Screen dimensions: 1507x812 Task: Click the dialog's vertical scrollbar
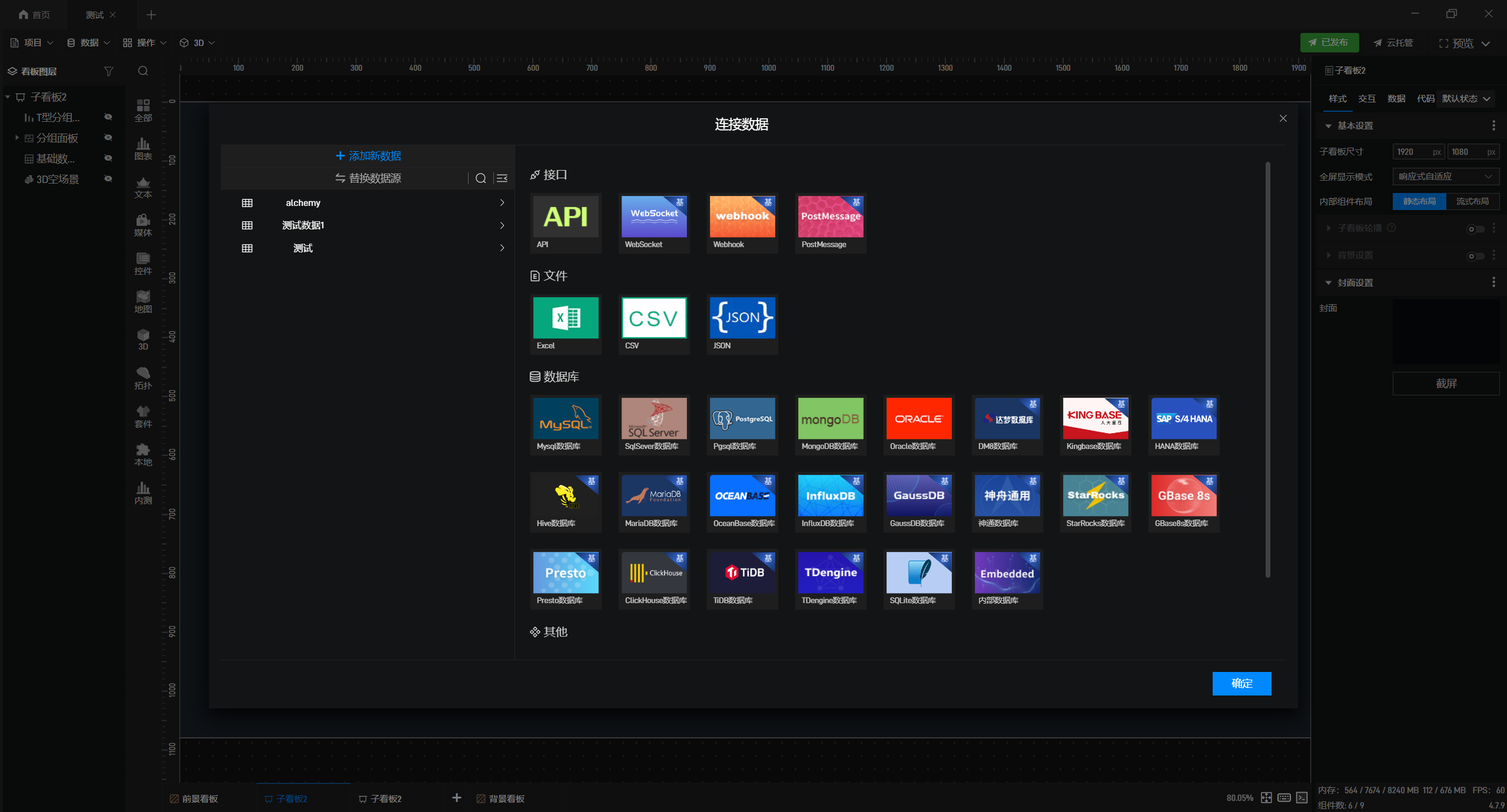coord(1267,370)
